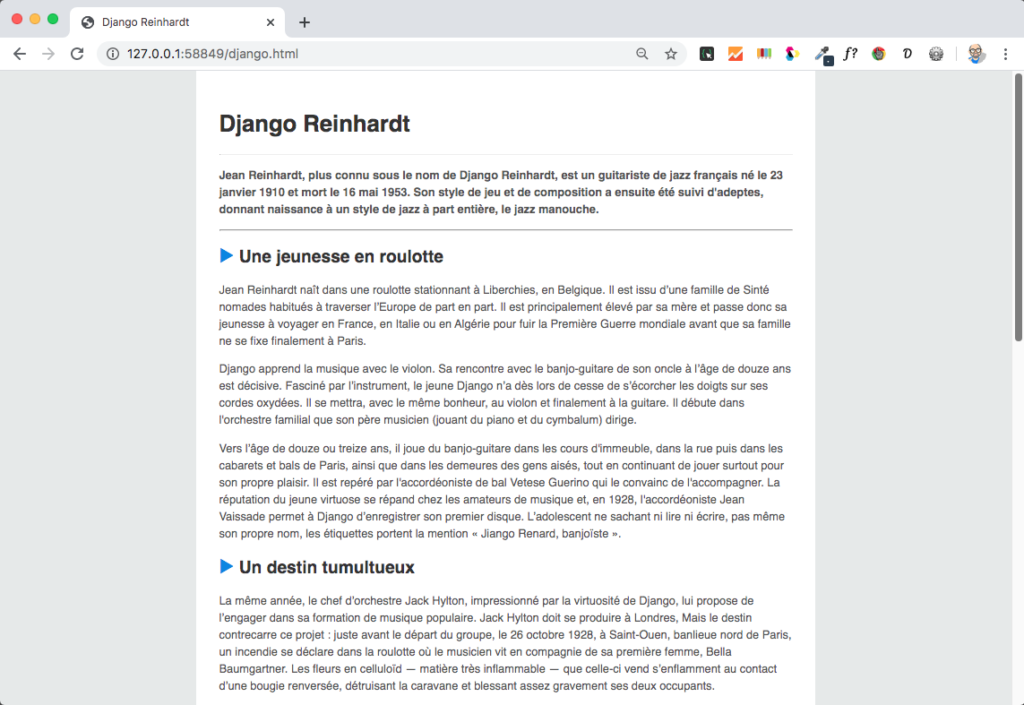View site information for 127.0.0.1
Viewport: 1024px width, 705px height.
tap(113, 54)
